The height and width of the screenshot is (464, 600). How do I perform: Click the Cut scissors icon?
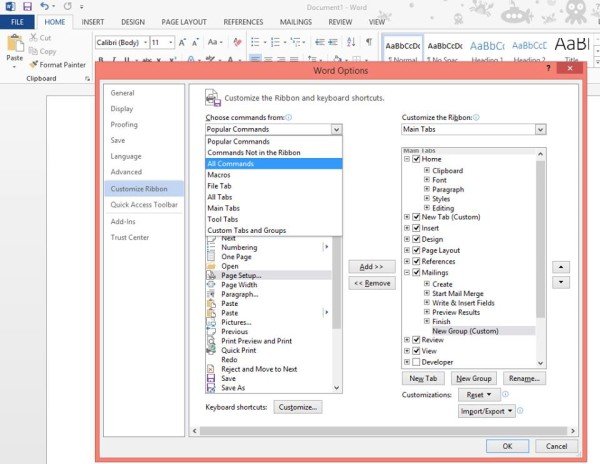click(34, 37)
